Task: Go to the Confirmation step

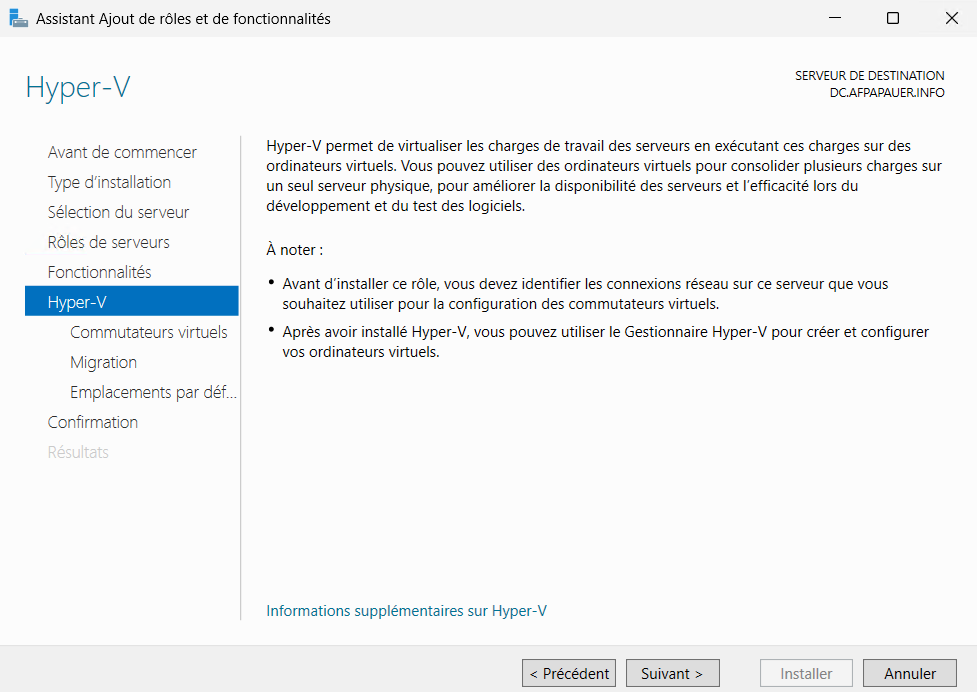Action: coord(93,422)
